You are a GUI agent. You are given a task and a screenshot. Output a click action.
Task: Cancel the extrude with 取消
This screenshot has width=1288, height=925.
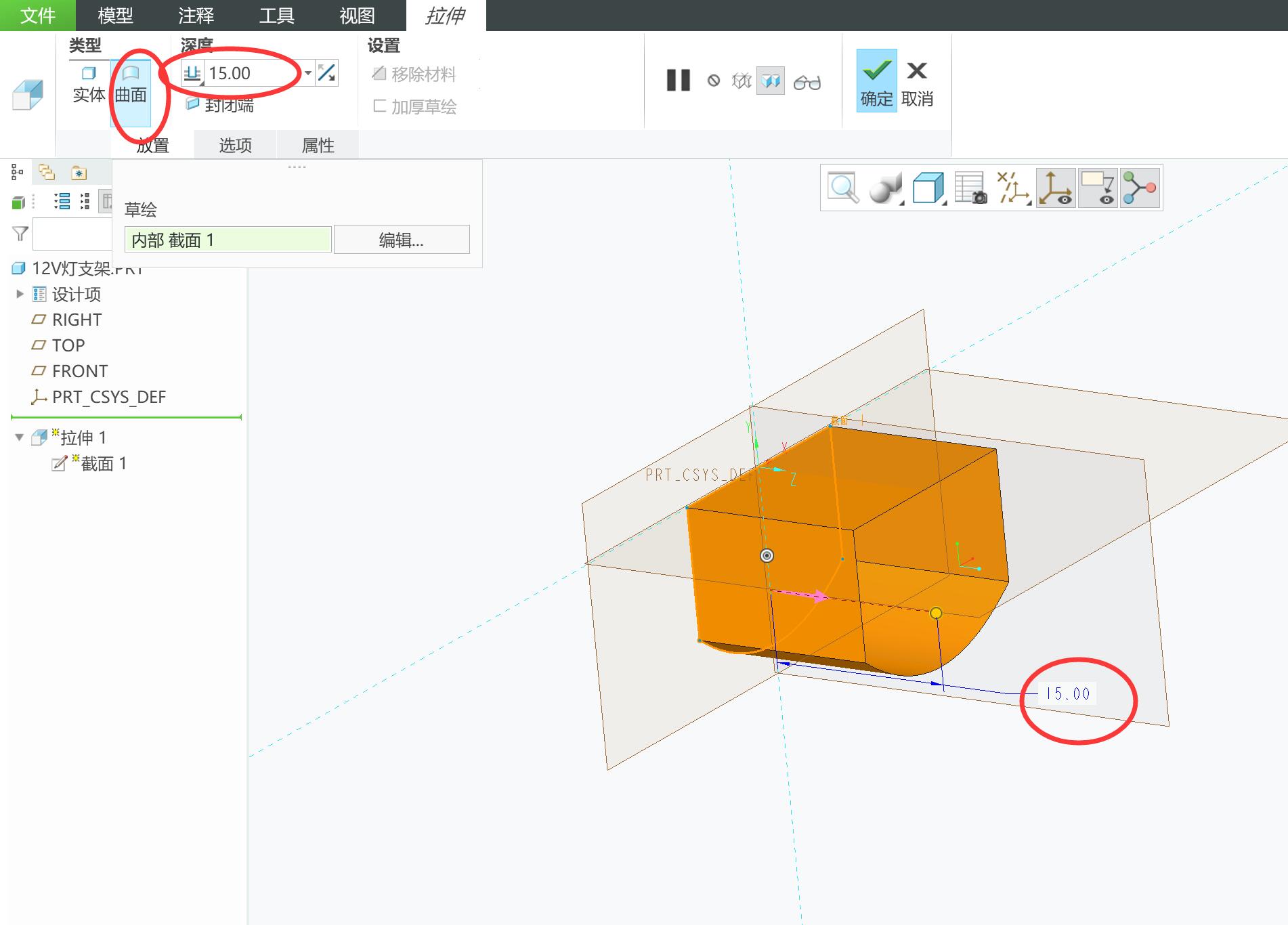[x=918, y=83]
